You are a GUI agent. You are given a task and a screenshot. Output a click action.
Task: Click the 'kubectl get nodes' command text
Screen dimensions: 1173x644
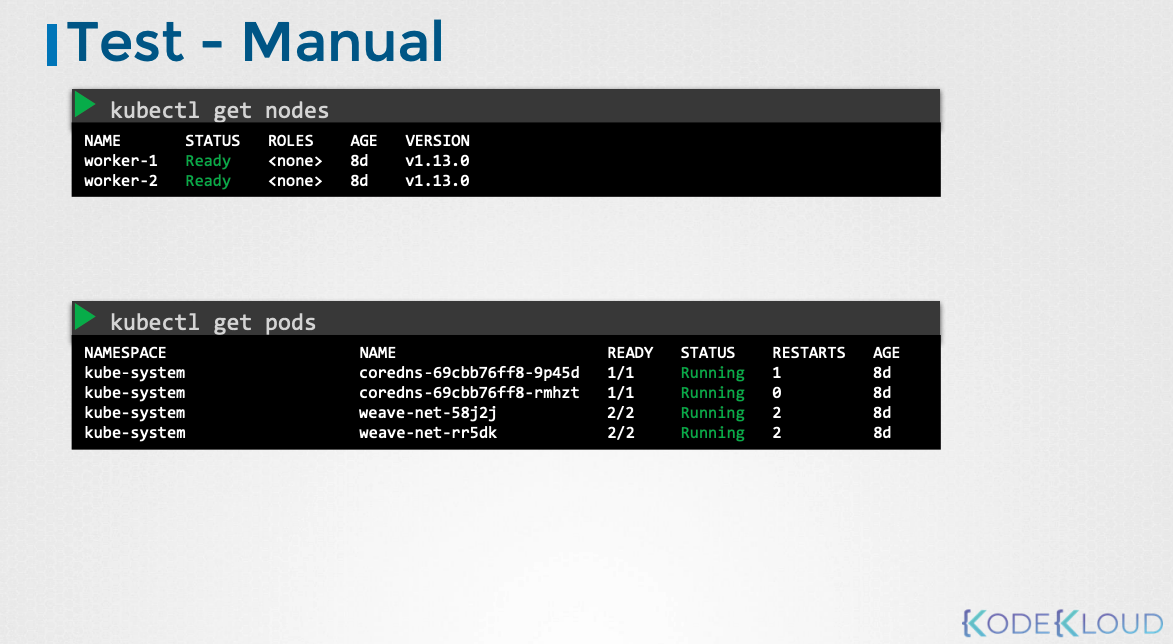(x=219, y=111)
